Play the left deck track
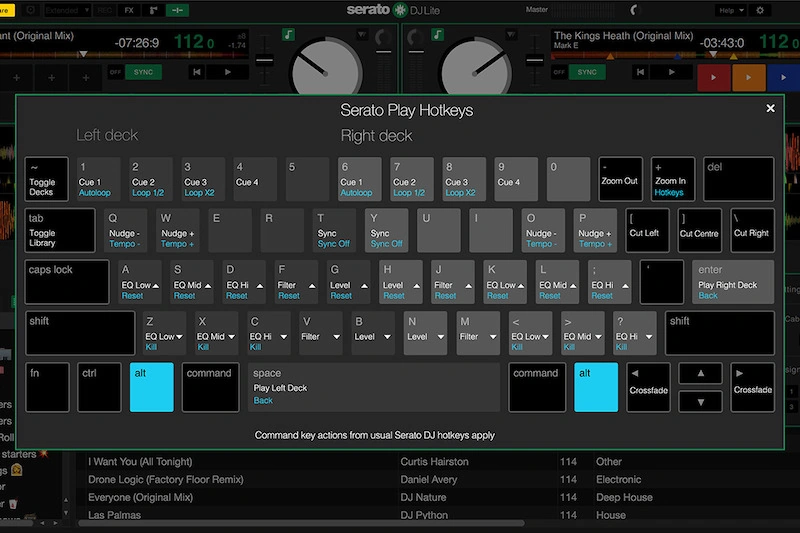This screenshot has width=800, height=533. pyautogui.click(x=228, y=72)
